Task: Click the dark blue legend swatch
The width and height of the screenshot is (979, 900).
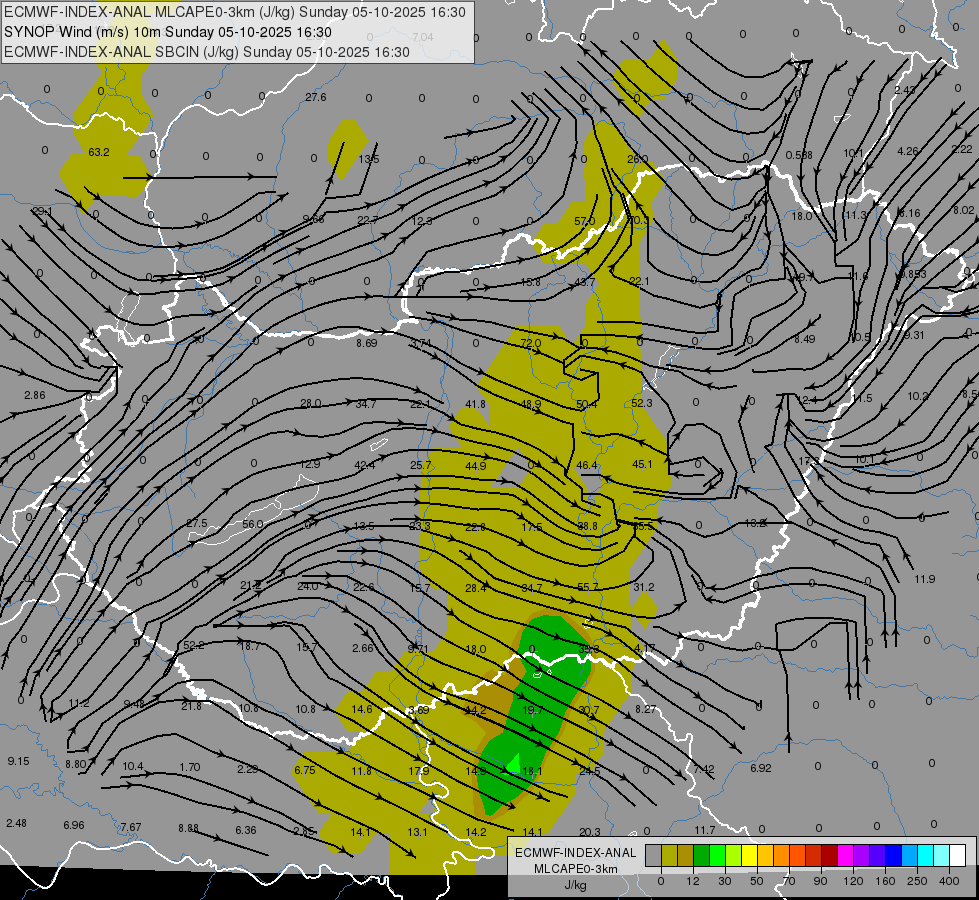Action: (x=894, y=856)
